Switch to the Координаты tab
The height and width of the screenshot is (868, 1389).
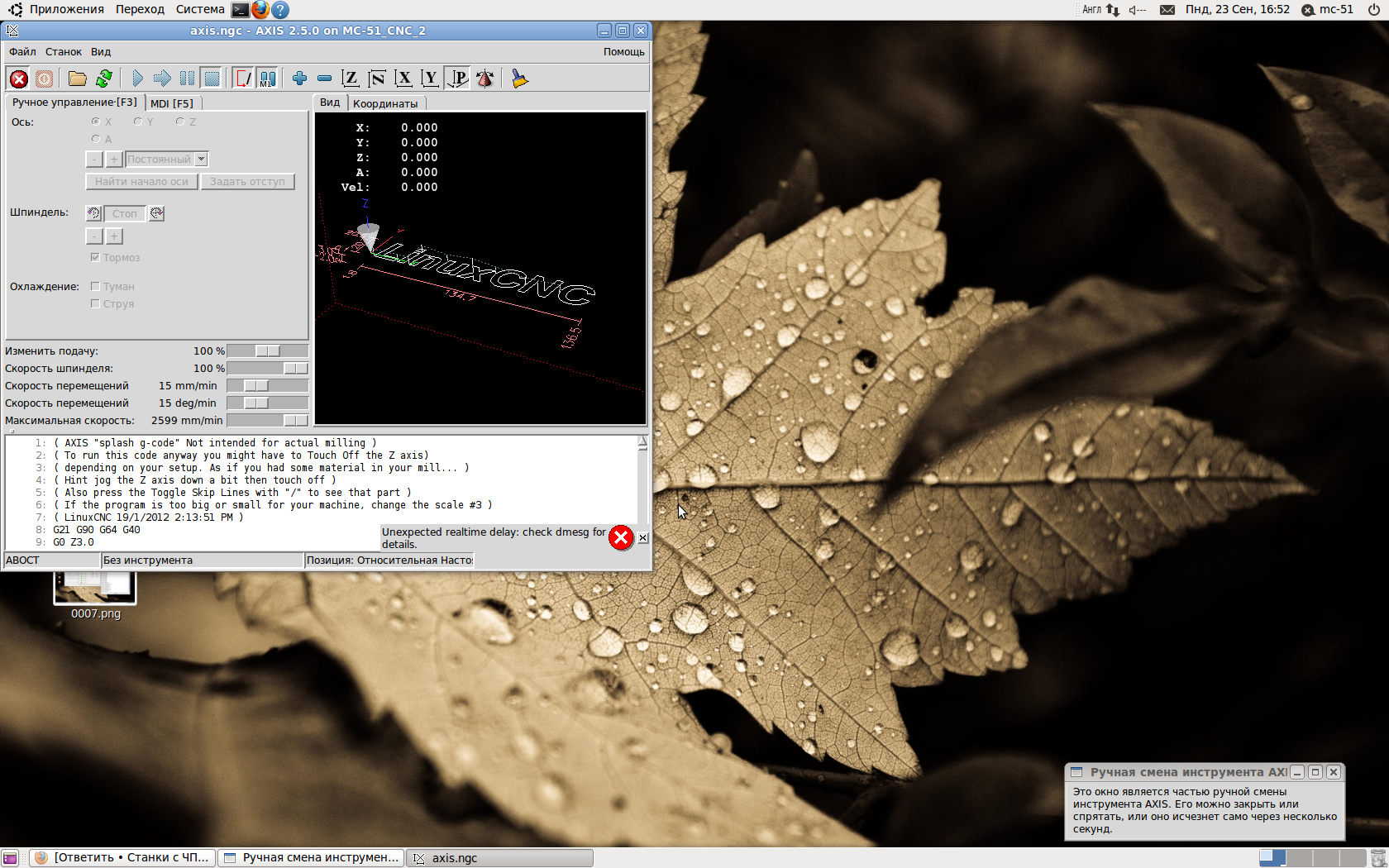pyautogui.click(x=384, y=103)
